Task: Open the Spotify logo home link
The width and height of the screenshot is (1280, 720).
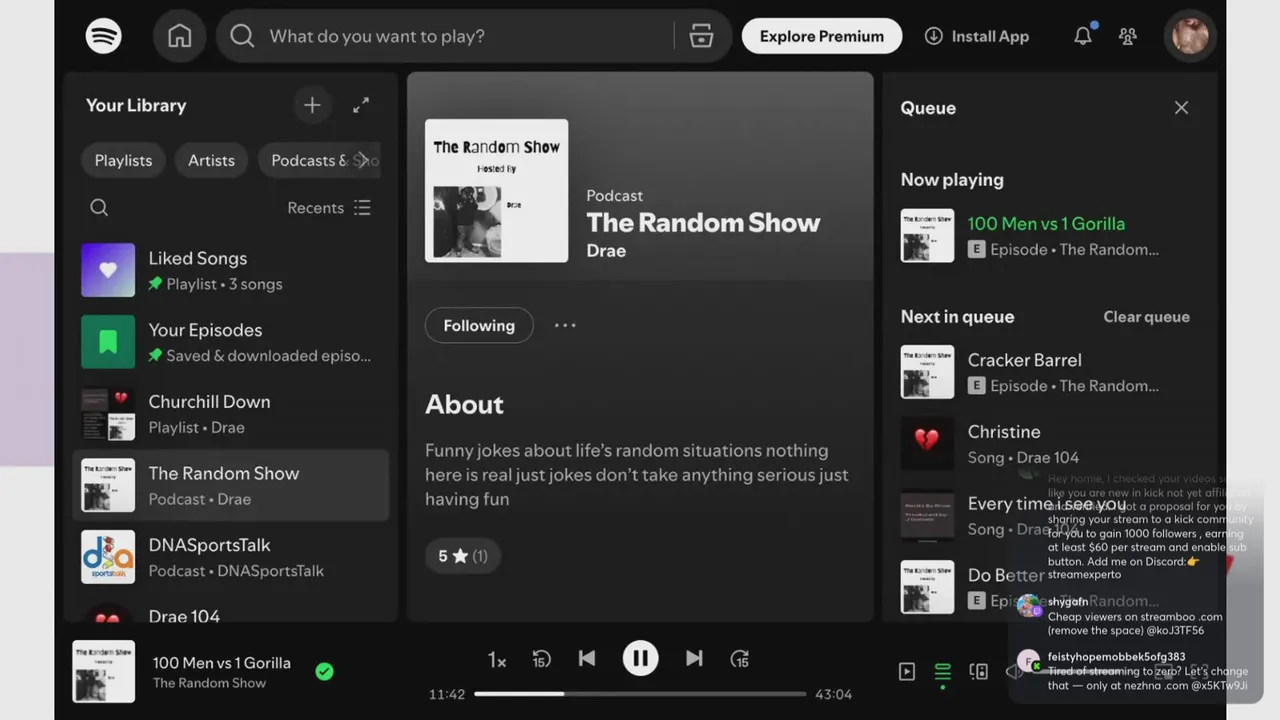Action: [103, 36]
